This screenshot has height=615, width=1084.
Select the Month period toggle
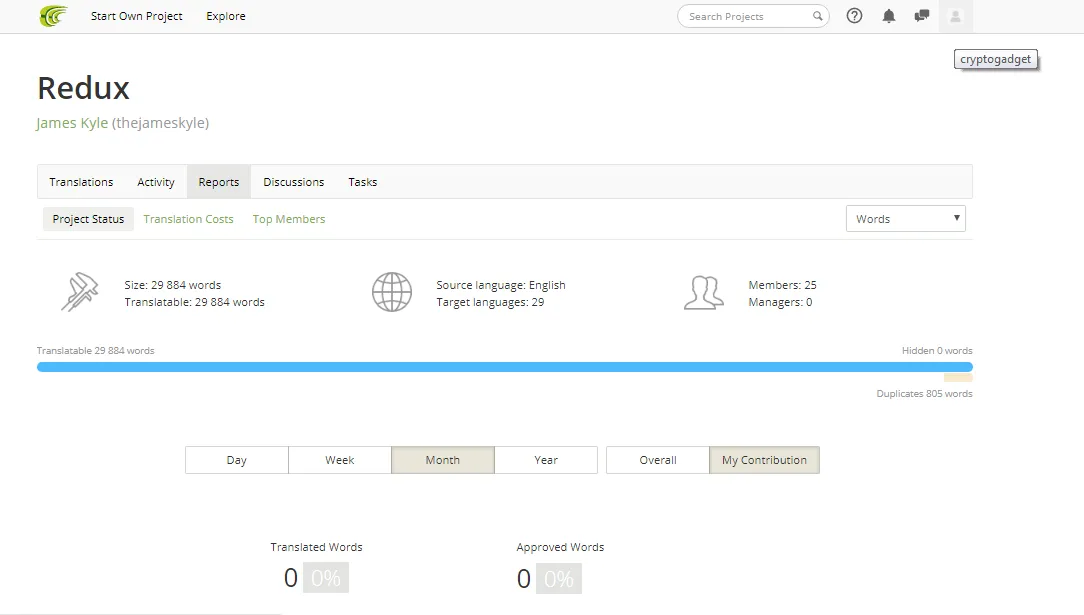click(x=442, y=460)
